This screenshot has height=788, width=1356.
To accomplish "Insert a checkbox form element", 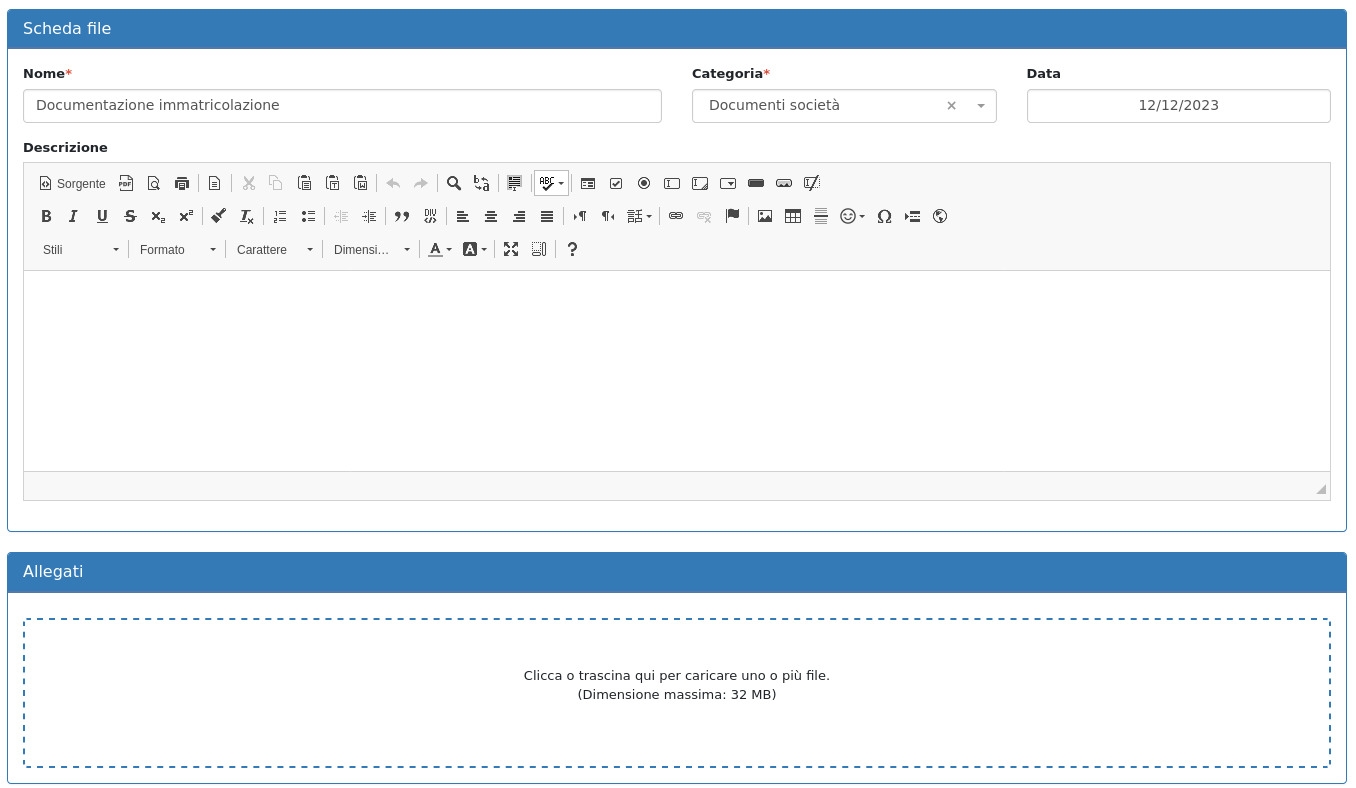I will pos(616,183).
